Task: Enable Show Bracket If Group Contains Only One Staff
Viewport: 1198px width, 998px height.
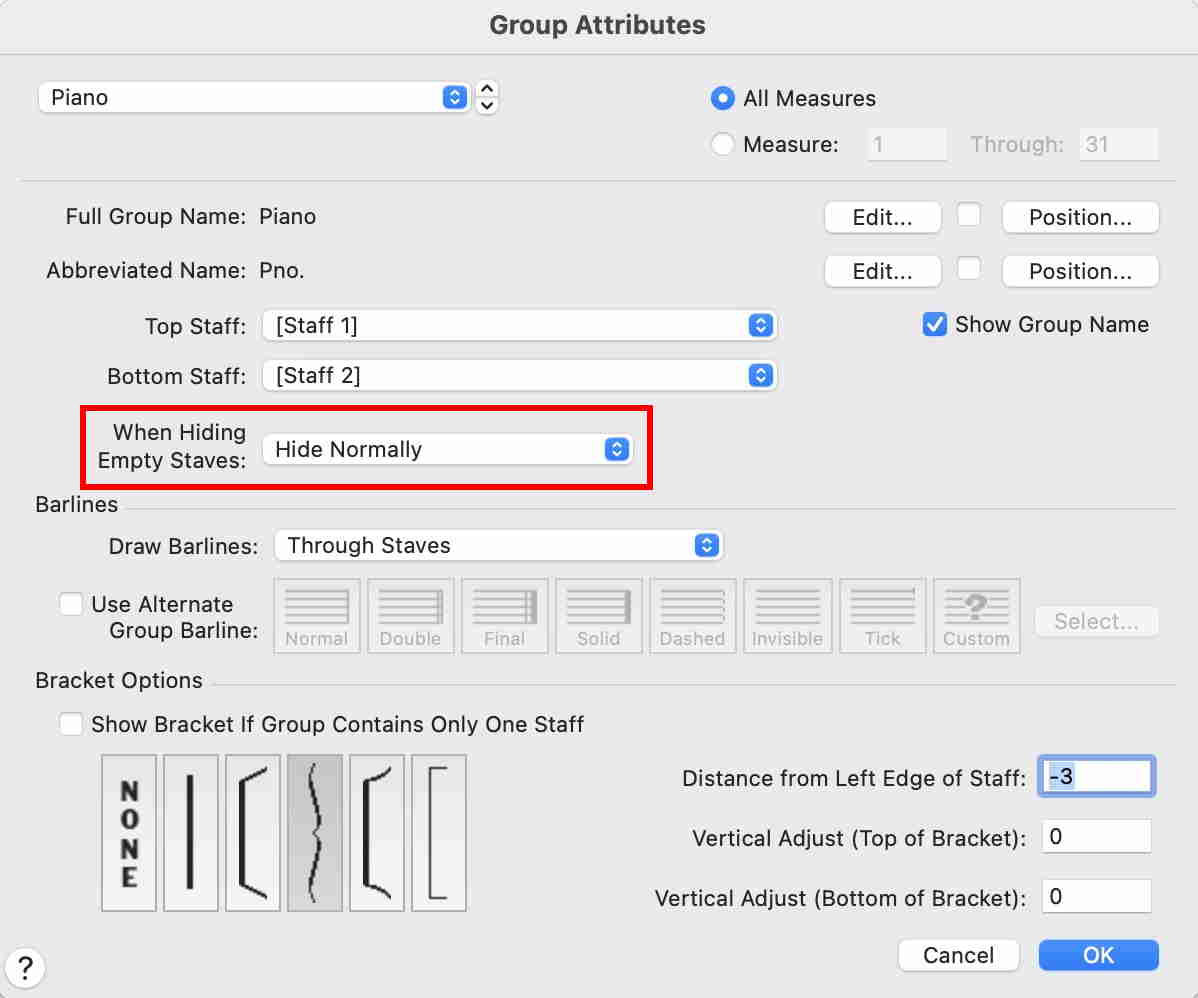Action: point(71,724)
